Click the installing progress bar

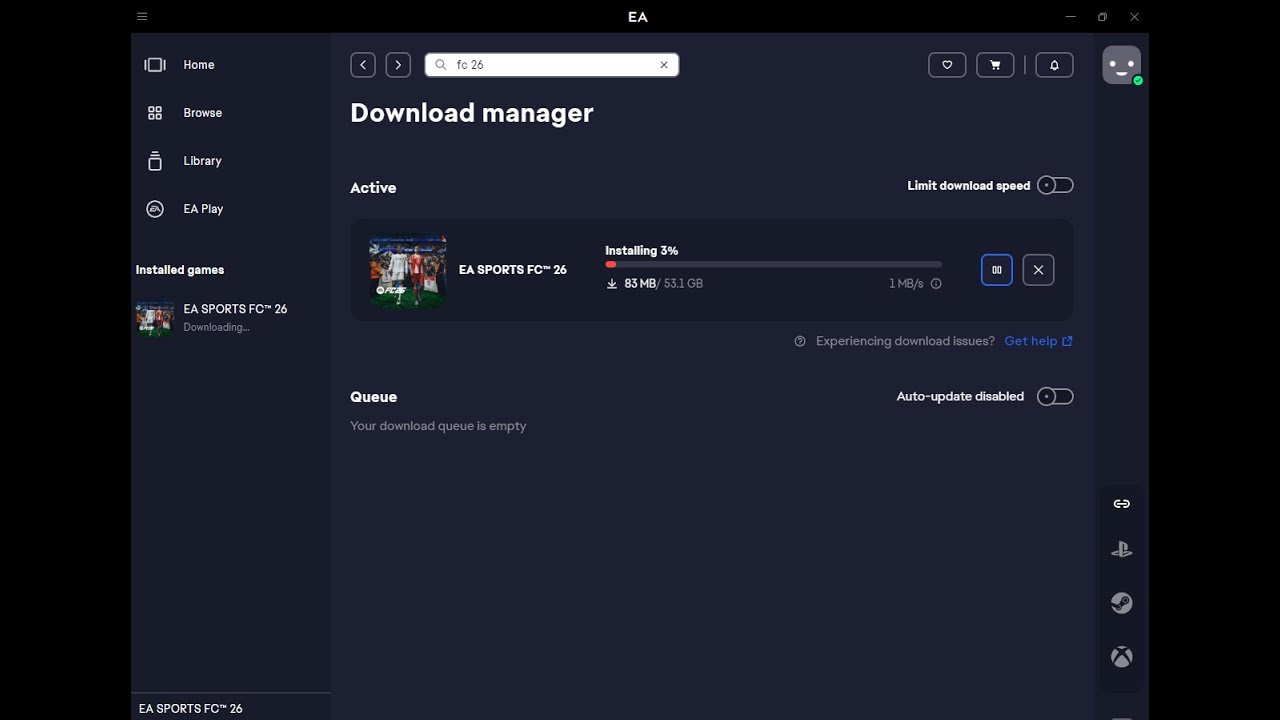(773, 265)
